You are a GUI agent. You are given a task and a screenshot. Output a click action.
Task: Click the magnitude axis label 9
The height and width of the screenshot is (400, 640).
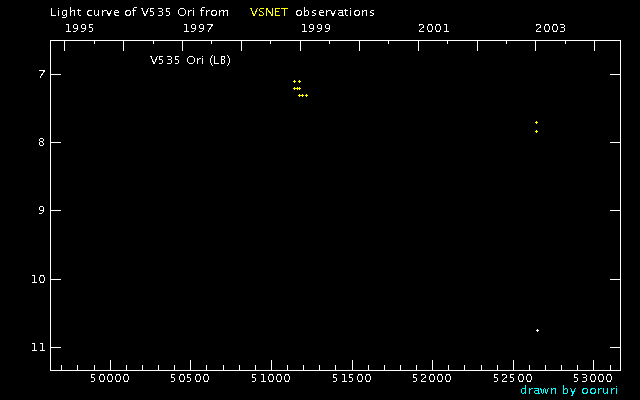pos(42,211)
